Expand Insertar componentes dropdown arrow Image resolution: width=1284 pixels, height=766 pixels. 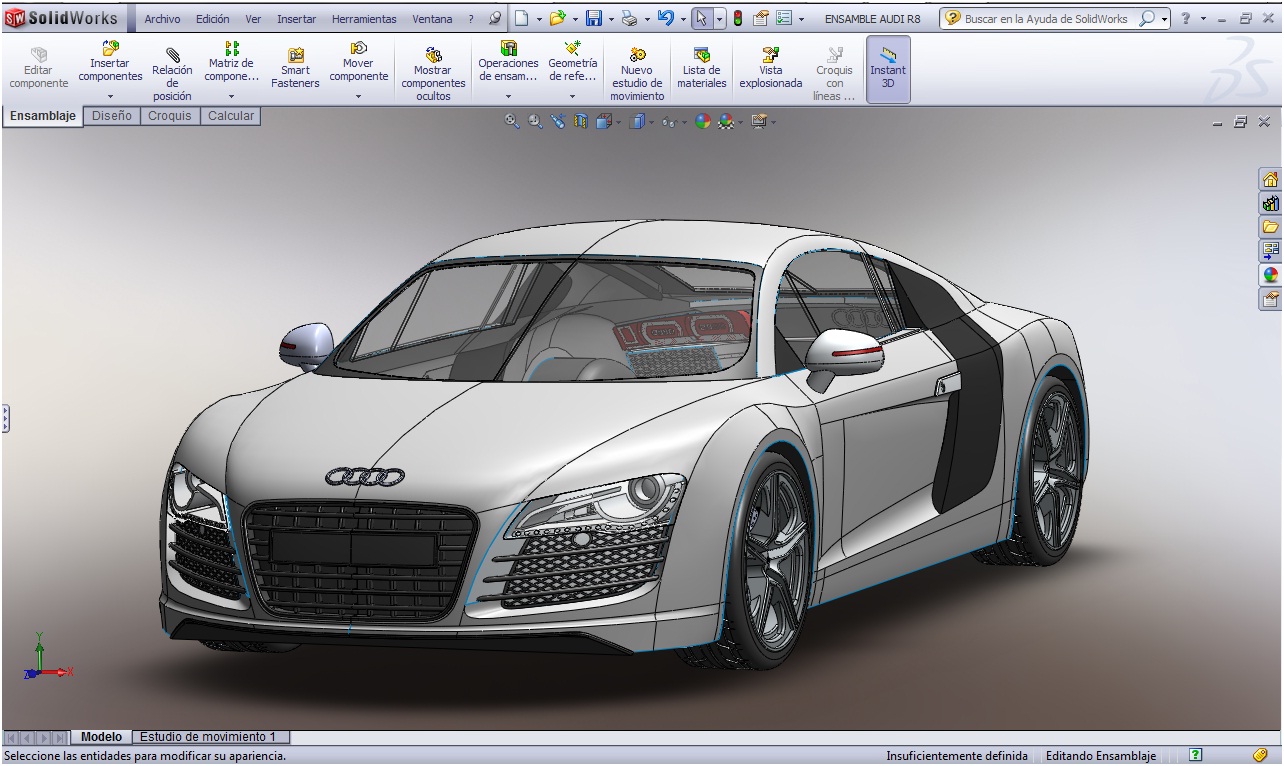click(110, 97)
